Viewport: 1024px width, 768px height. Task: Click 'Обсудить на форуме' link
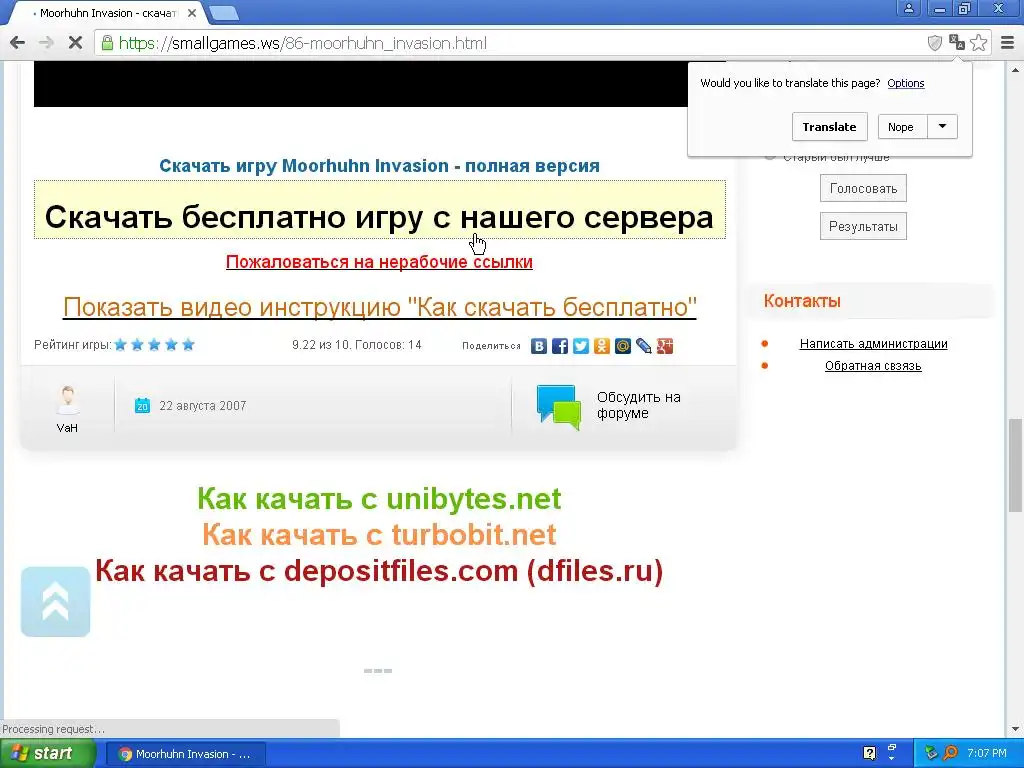pyautogui.click(x=639, y=405)
